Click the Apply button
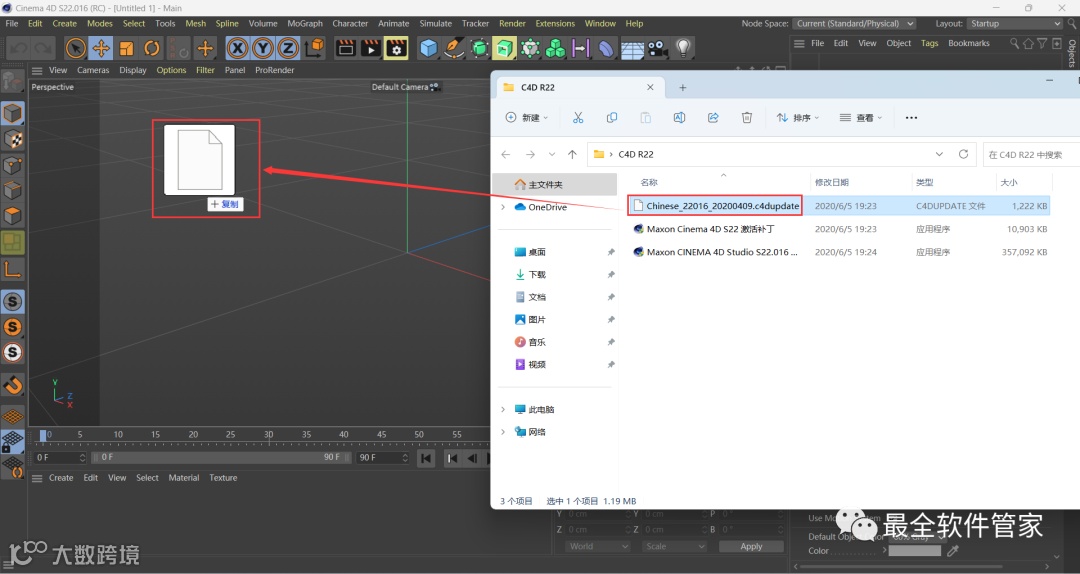 (x=751, y=546)
